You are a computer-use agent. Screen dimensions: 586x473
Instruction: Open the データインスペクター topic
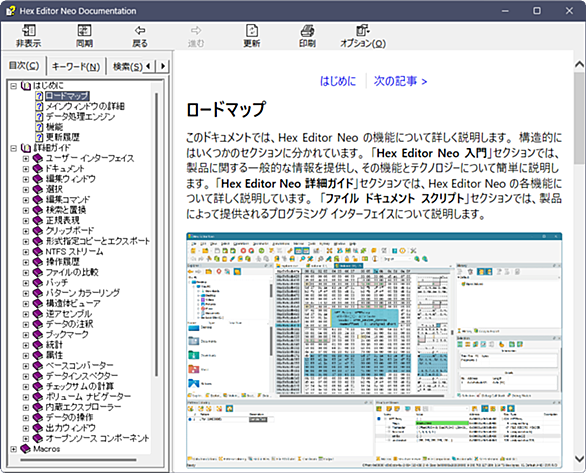(81, 376)
